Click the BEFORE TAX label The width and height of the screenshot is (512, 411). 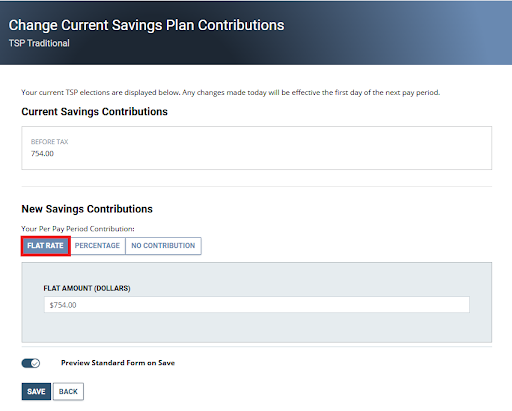coord(50,142)
